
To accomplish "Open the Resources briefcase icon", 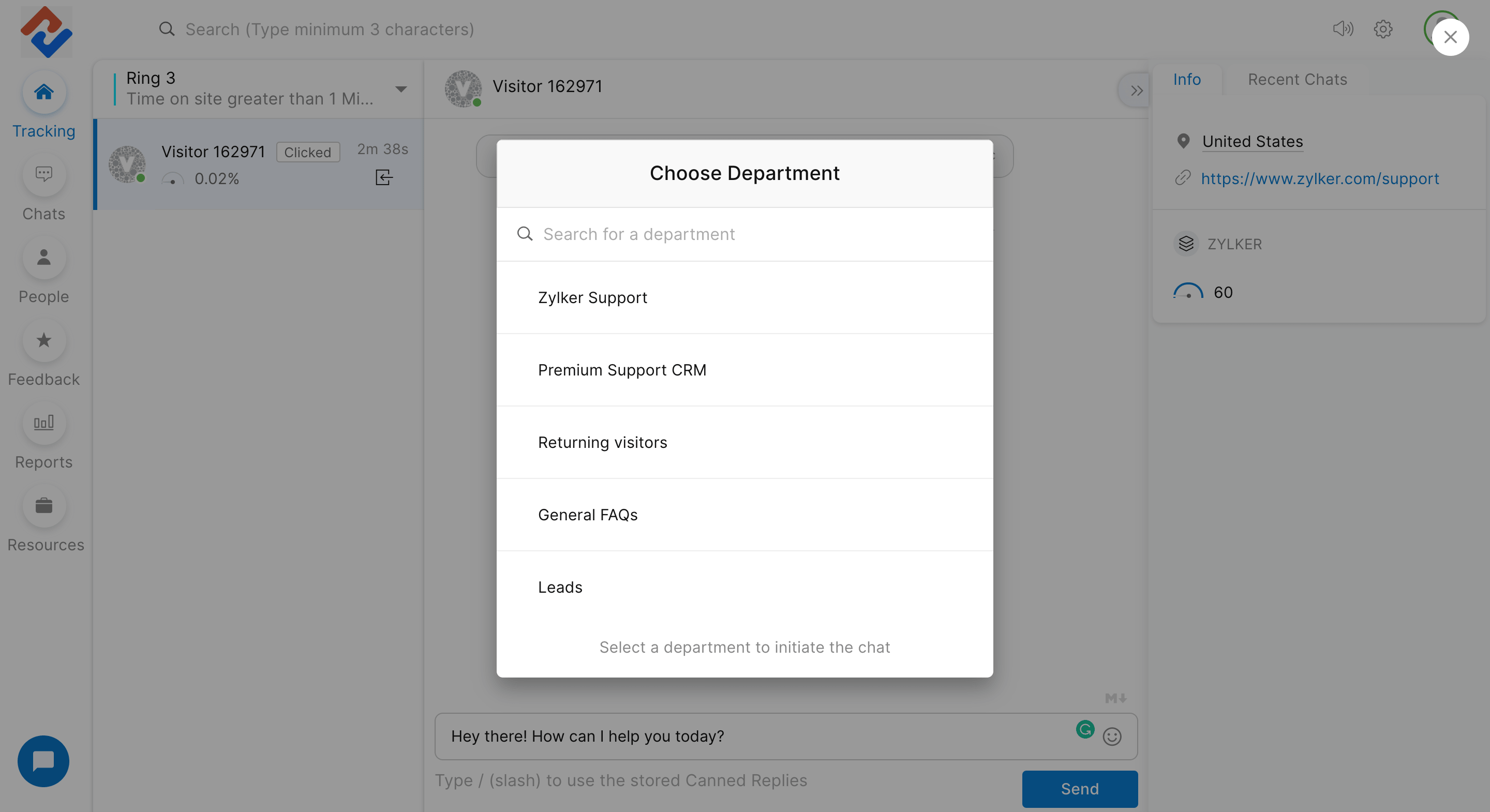I will click(43, 506).
